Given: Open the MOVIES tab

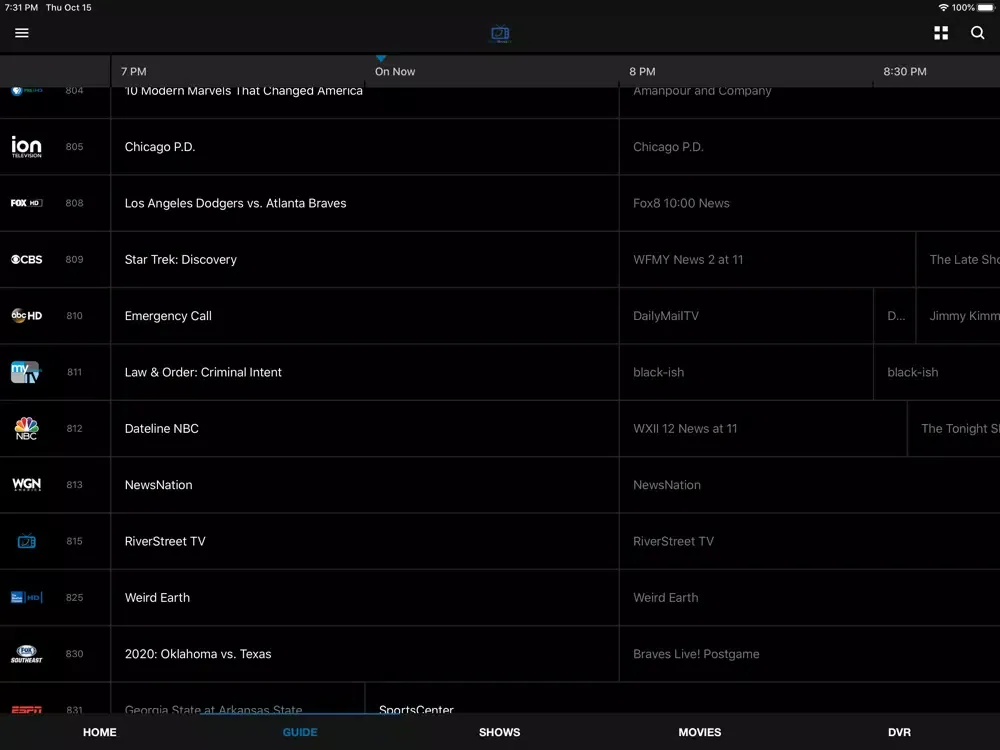Looking at the screenshot, I should click(700, 732).
